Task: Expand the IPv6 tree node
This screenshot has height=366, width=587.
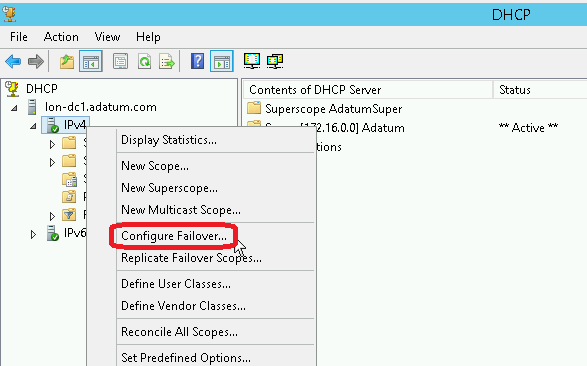Action: point(33,234)
